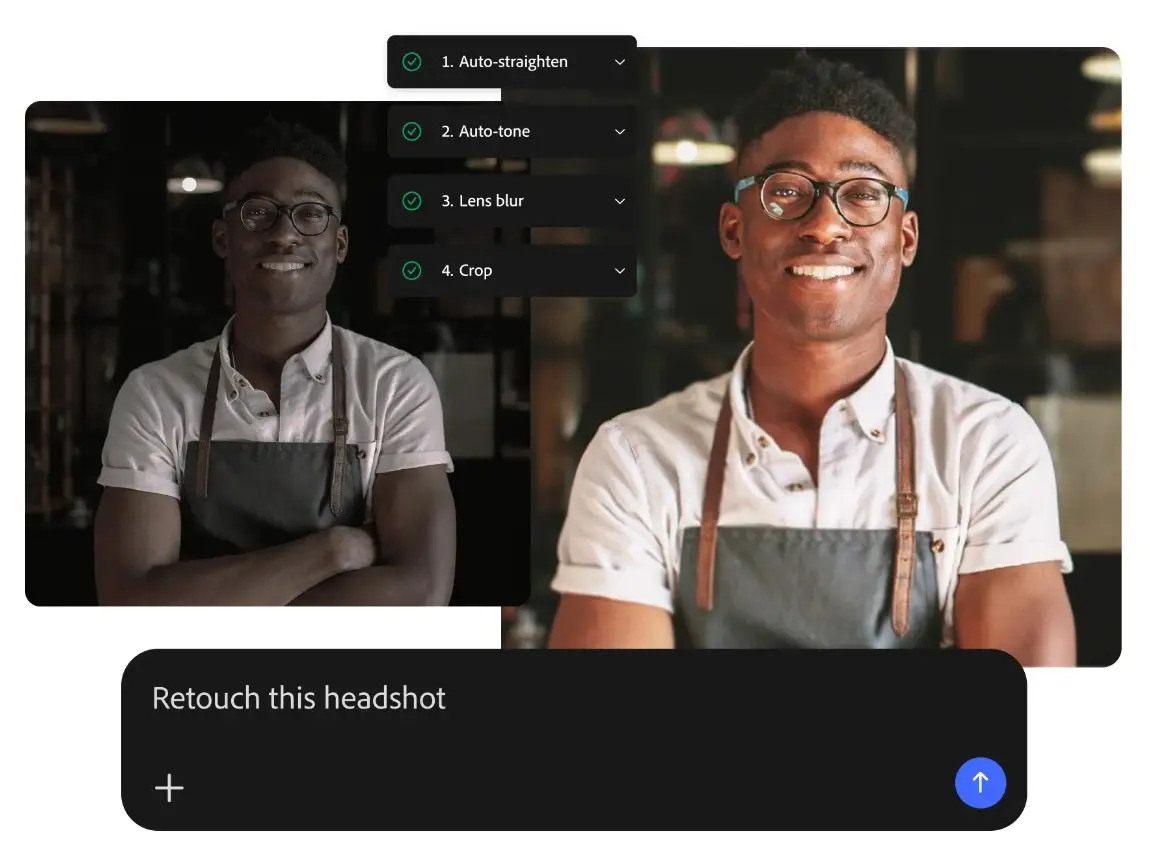Click the green check beside Crop

[412, 271]
